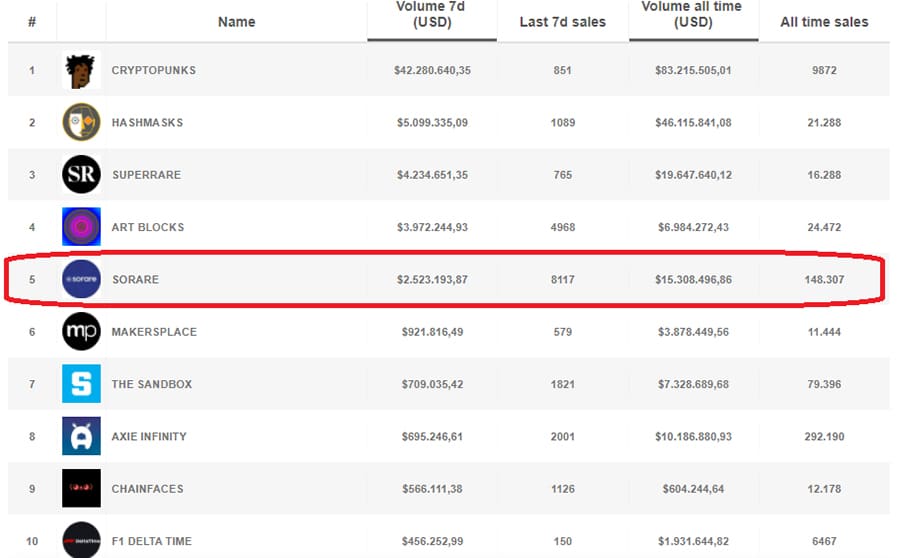Click the $456.252,99 volume cell
The width and height of the screenshot is (900, 558).
pyautogui.click(x=432, y=540)
